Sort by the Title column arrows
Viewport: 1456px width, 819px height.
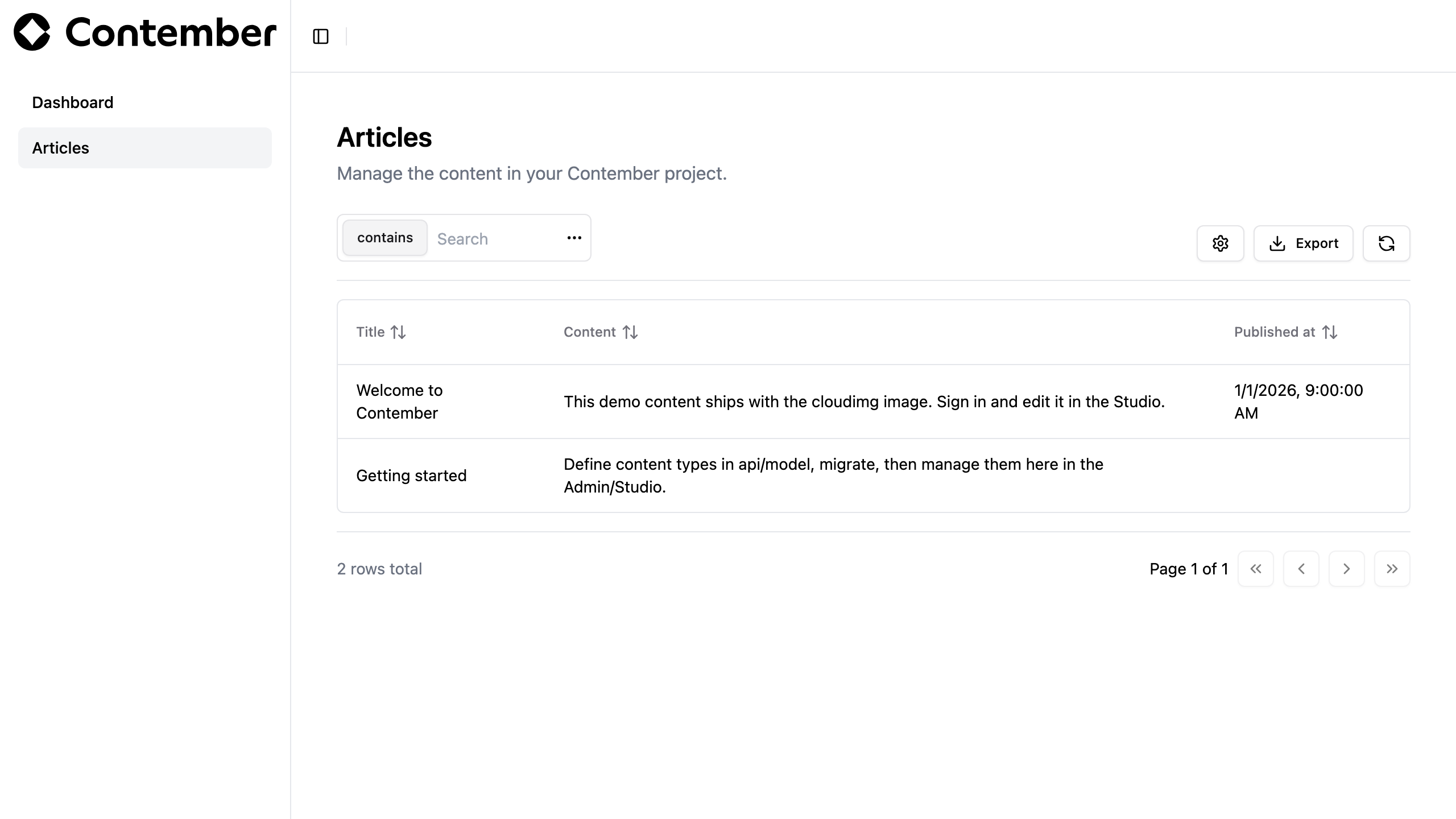[x=398, y=332]
